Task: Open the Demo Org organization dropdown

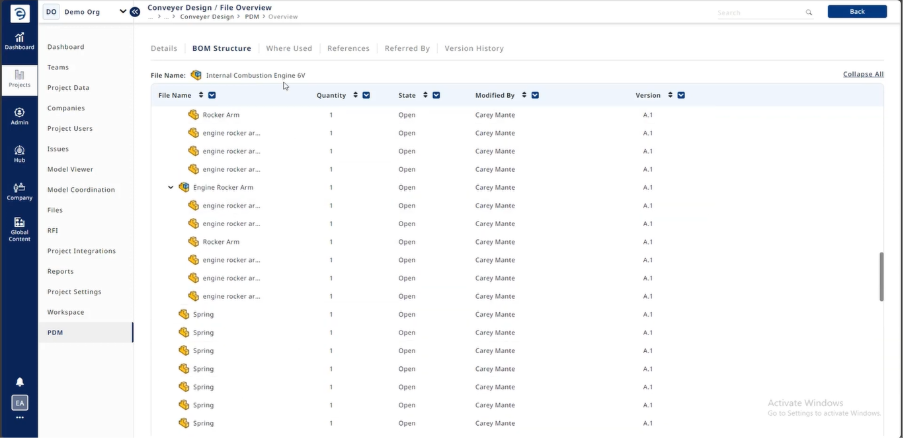Action: (x=123, y=12)
